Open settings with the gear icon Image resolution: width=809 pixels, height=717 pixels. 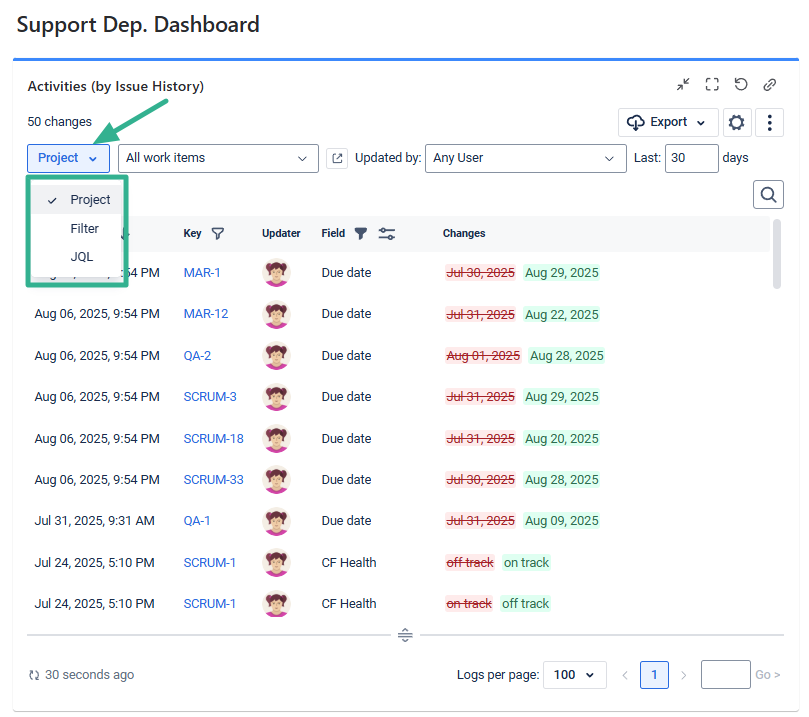click(x=737, y=123)
